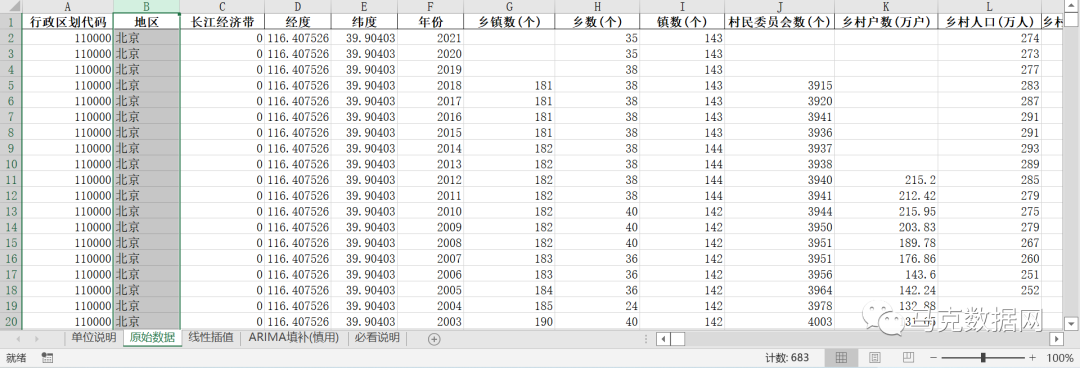Click the select-all corner of the grid

click(x=11, y=6)
